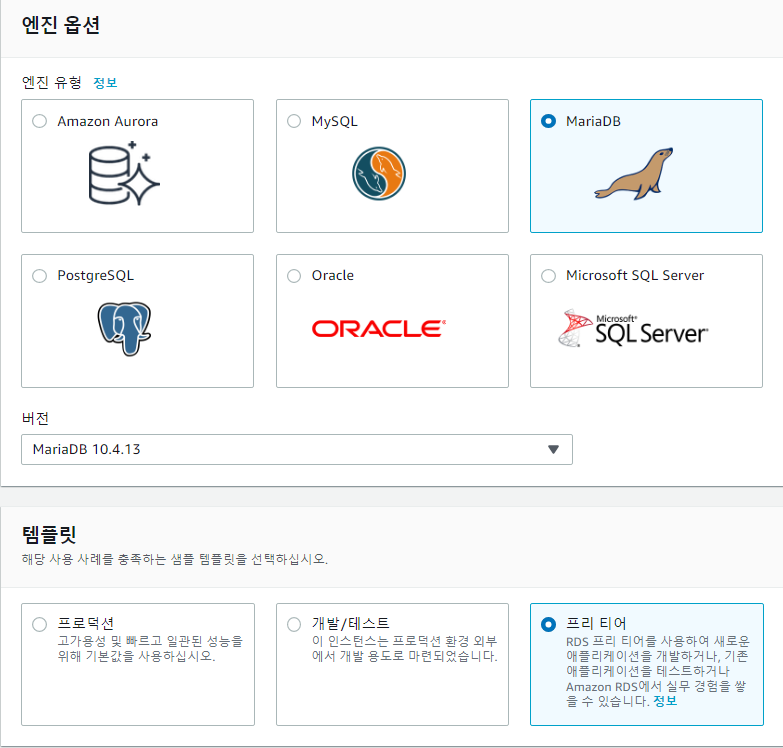The image size is (783, 748).
Task: Click the MariaDB sea lion logo
Action: [634, 174]
